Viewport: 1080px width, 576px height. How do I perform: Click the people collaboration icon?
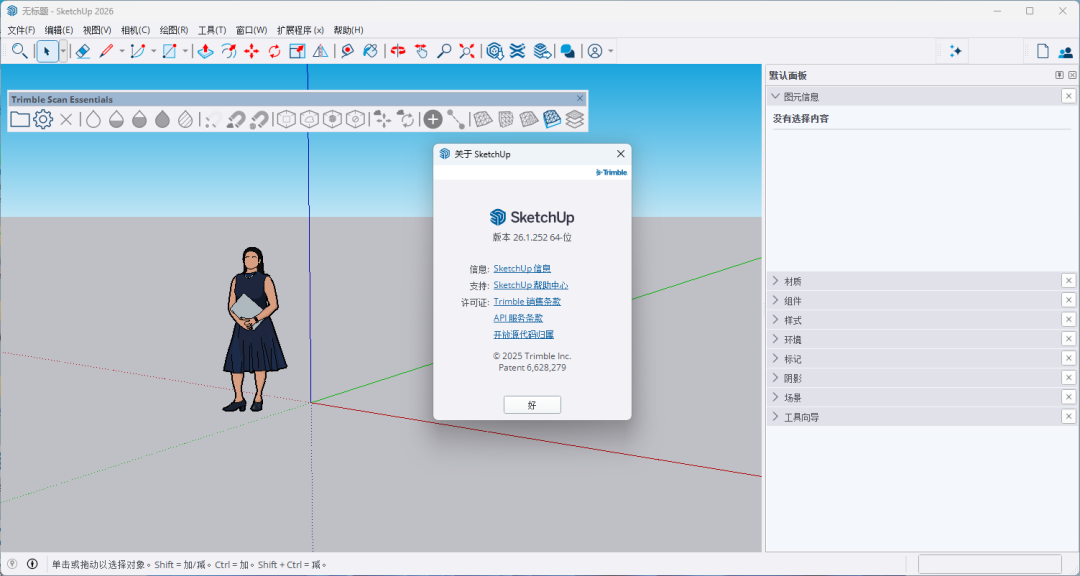(1066, 51)
